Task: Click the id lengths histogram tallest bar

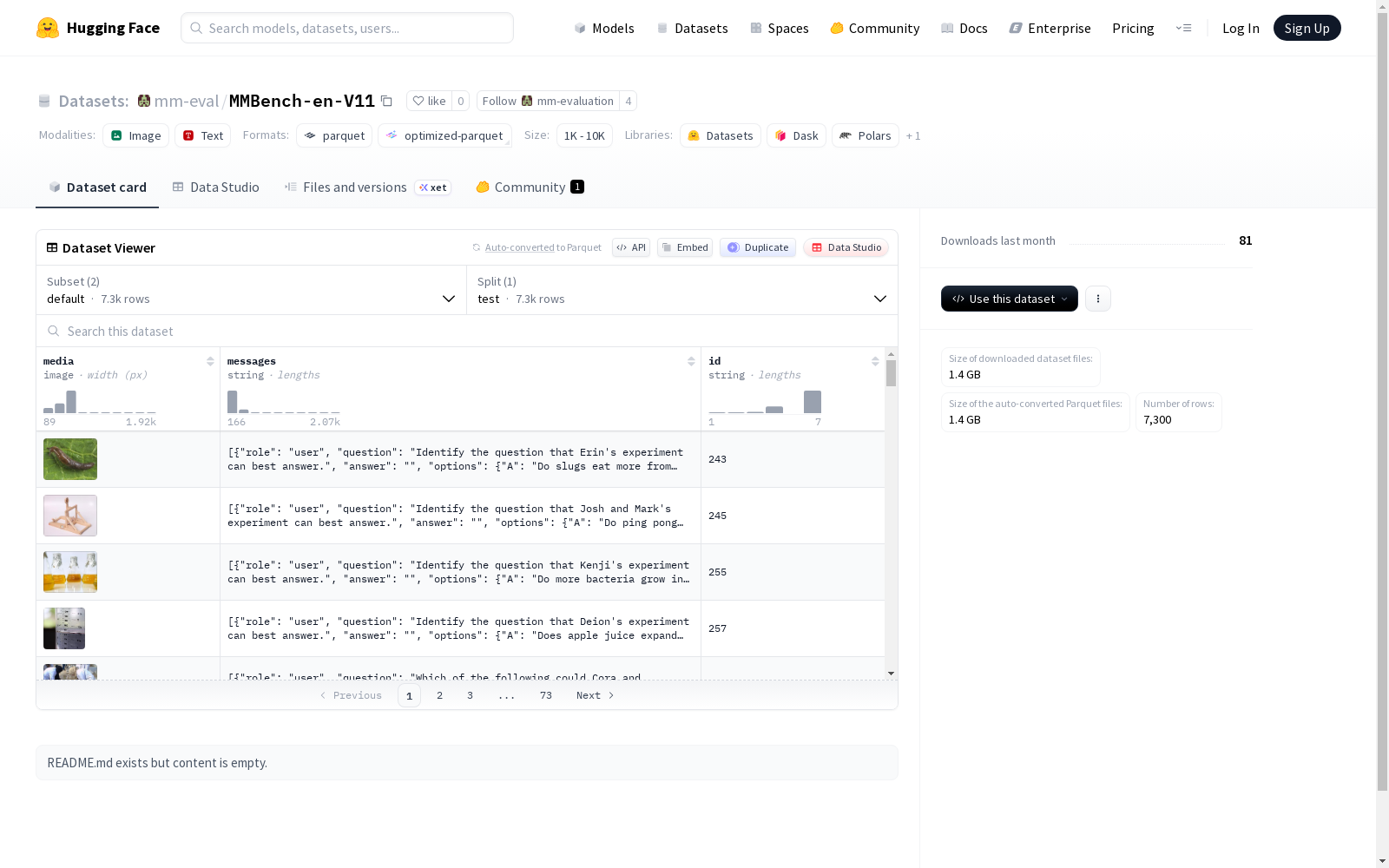Action: click(x=813, y=402)
